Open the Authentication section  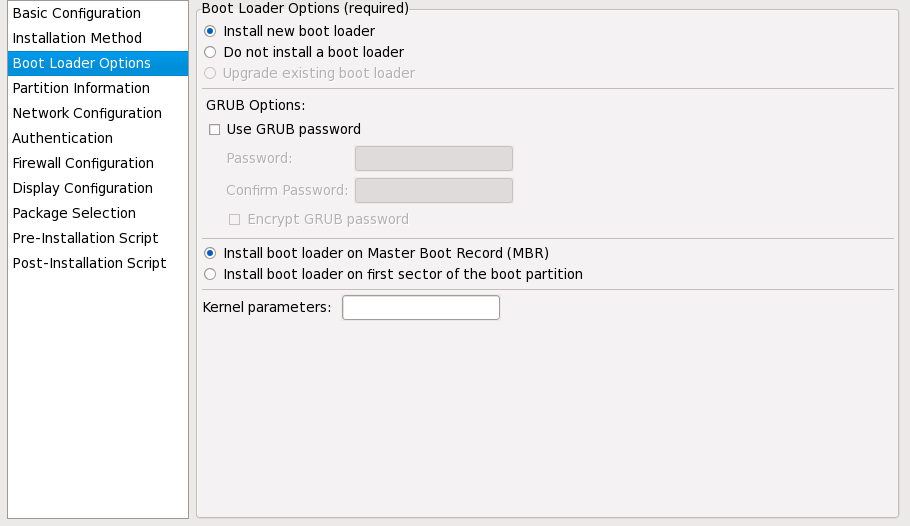pyautogui.click(x=62, y=138)
